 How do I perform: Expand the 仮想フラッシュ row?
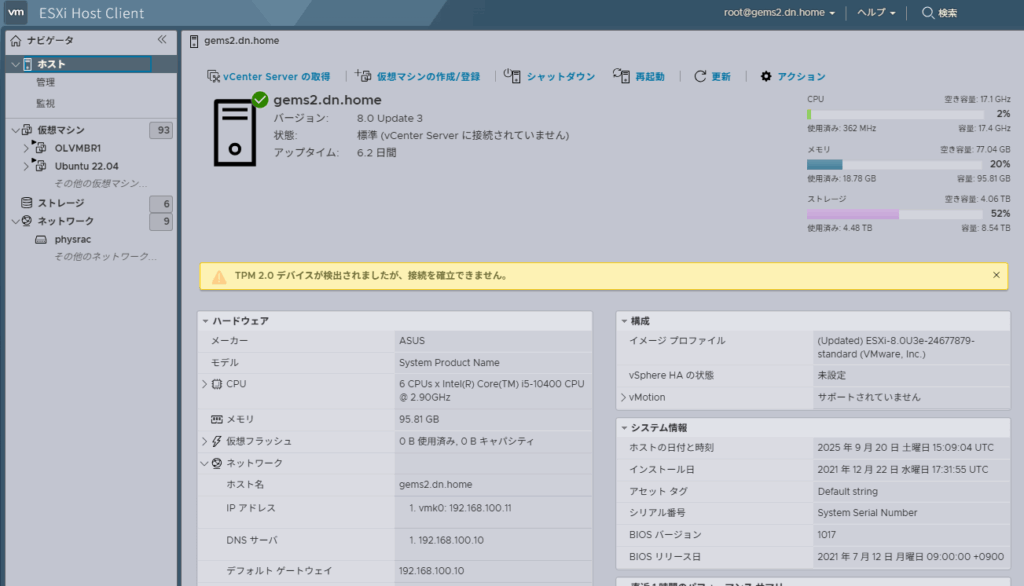coord(204,441)
